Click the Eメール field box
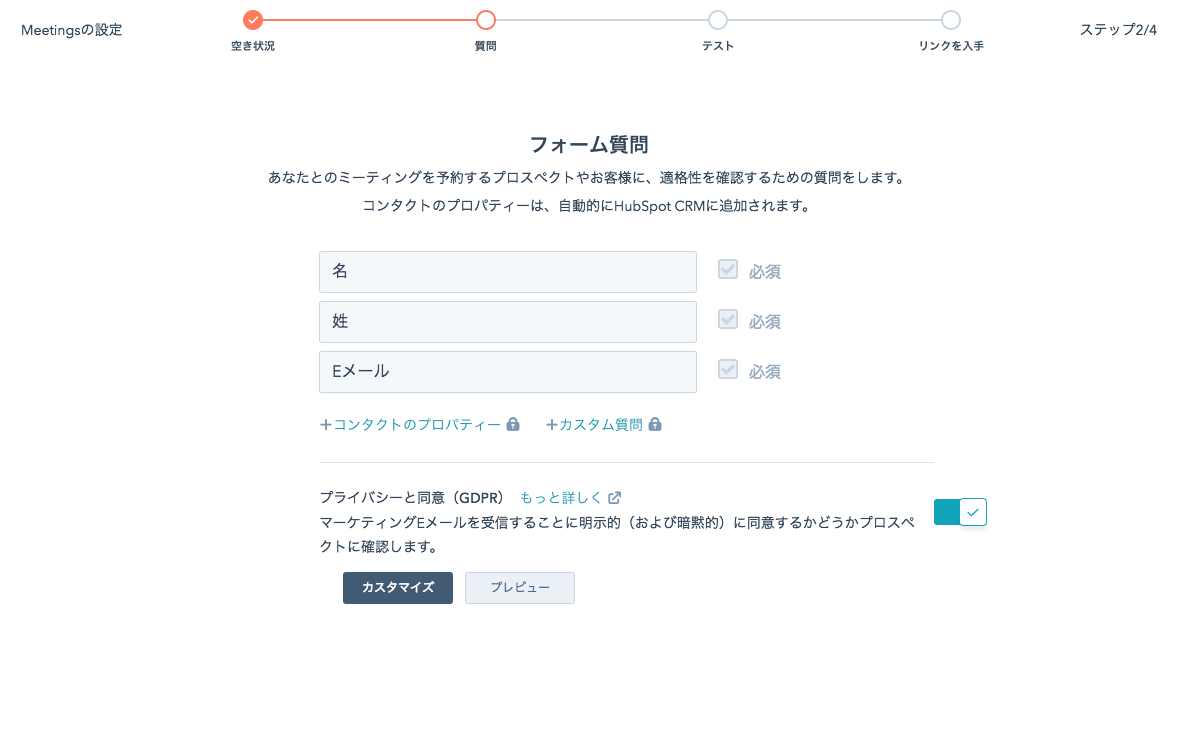 (508, 372)
